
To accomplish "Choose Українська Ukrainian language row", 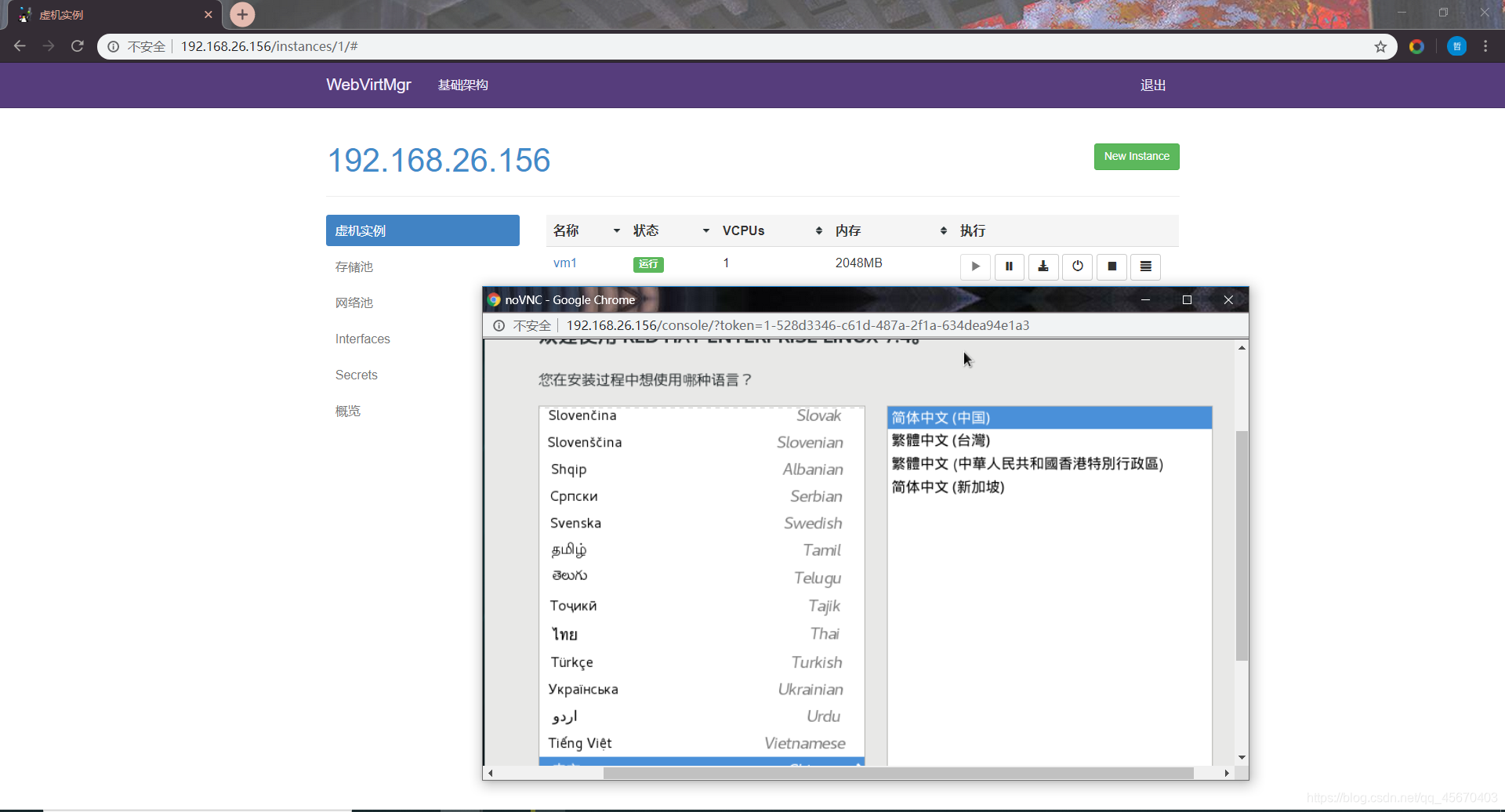I will pos(702,689).
